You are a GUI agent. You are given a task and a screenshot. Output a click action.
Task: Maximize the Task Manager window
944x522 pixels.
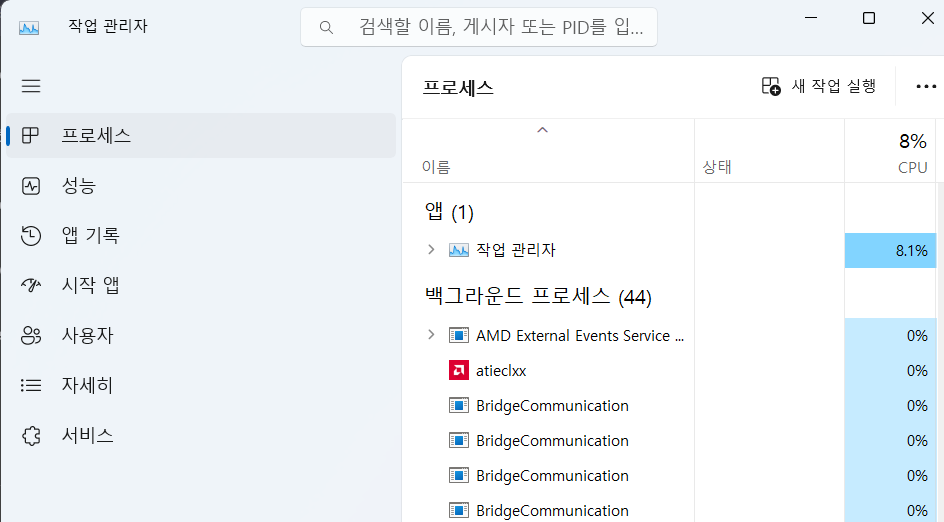coord(869,18)
